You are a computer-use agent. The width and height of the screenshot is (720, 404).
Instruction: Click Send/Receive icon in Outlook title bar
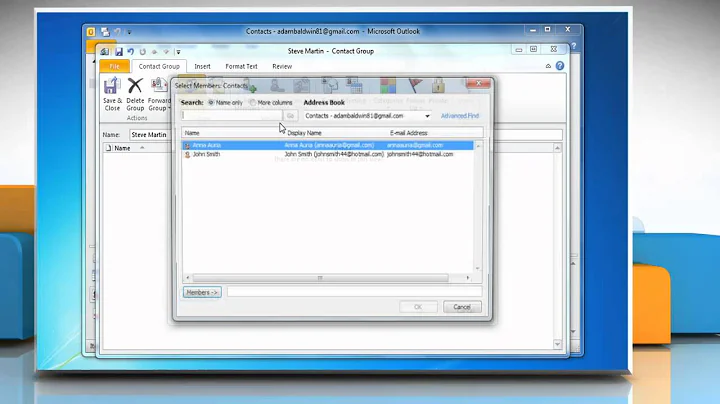coord(105,32)
